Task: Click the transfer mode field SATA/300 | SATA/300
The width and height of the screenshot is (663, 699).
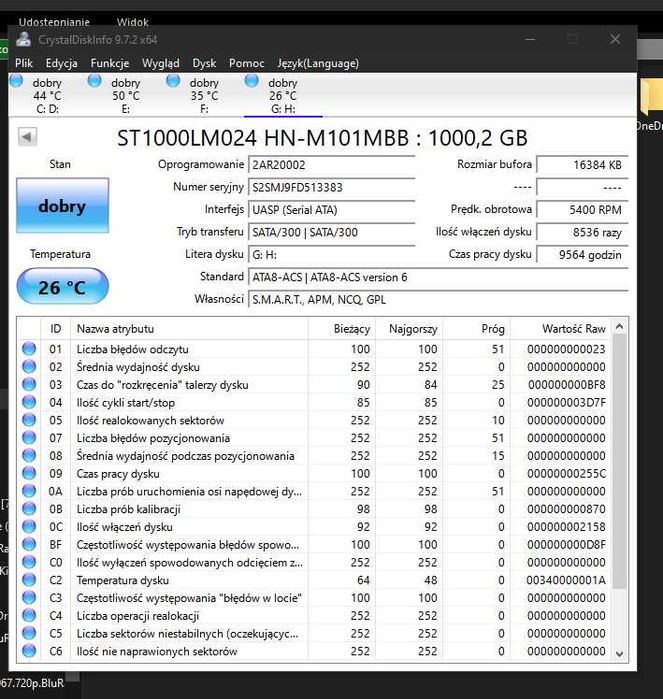Action: point(332,232)
